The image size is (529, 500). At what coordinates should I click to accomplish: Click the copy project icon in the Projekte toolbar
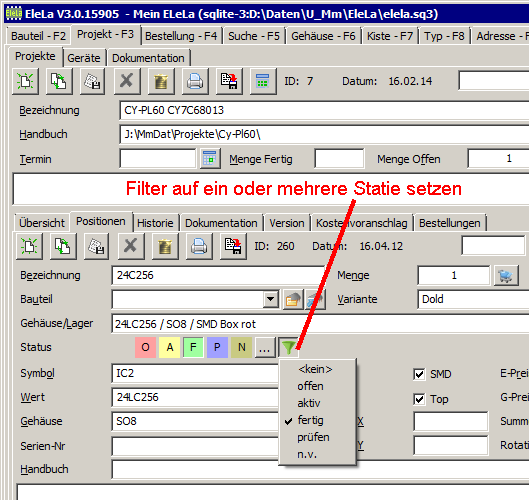click(59, 81)
